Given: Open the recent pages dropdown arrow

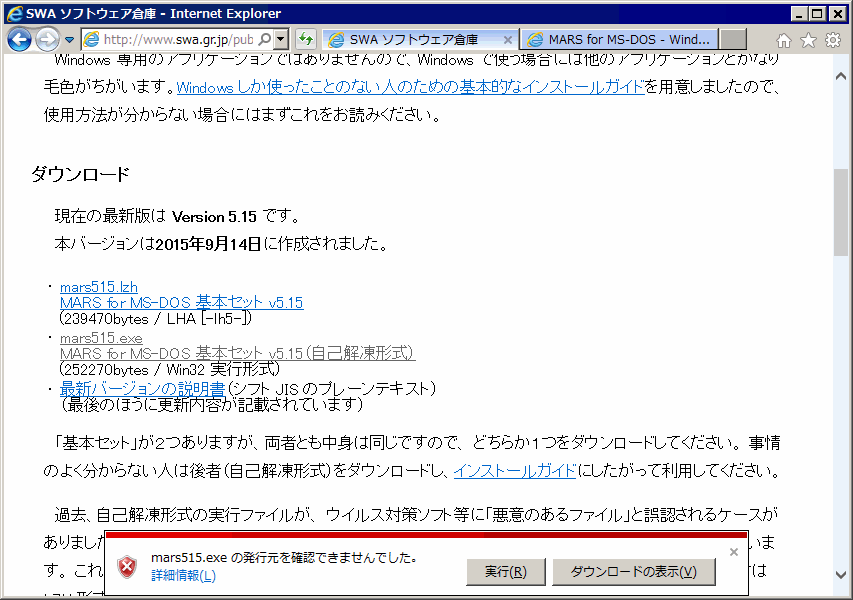Looking at the screenshot, I should [x=69, y=40].
